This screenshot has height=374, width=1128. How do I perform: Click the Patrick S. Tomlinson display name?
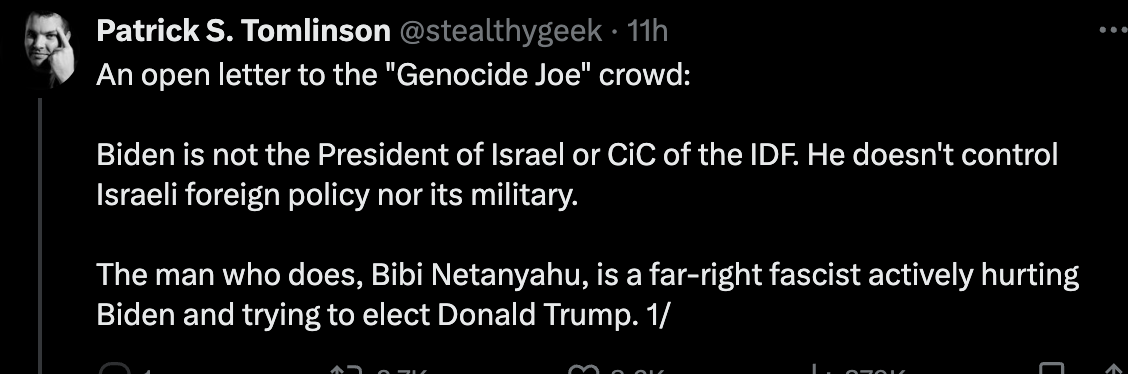pos(243,31)
